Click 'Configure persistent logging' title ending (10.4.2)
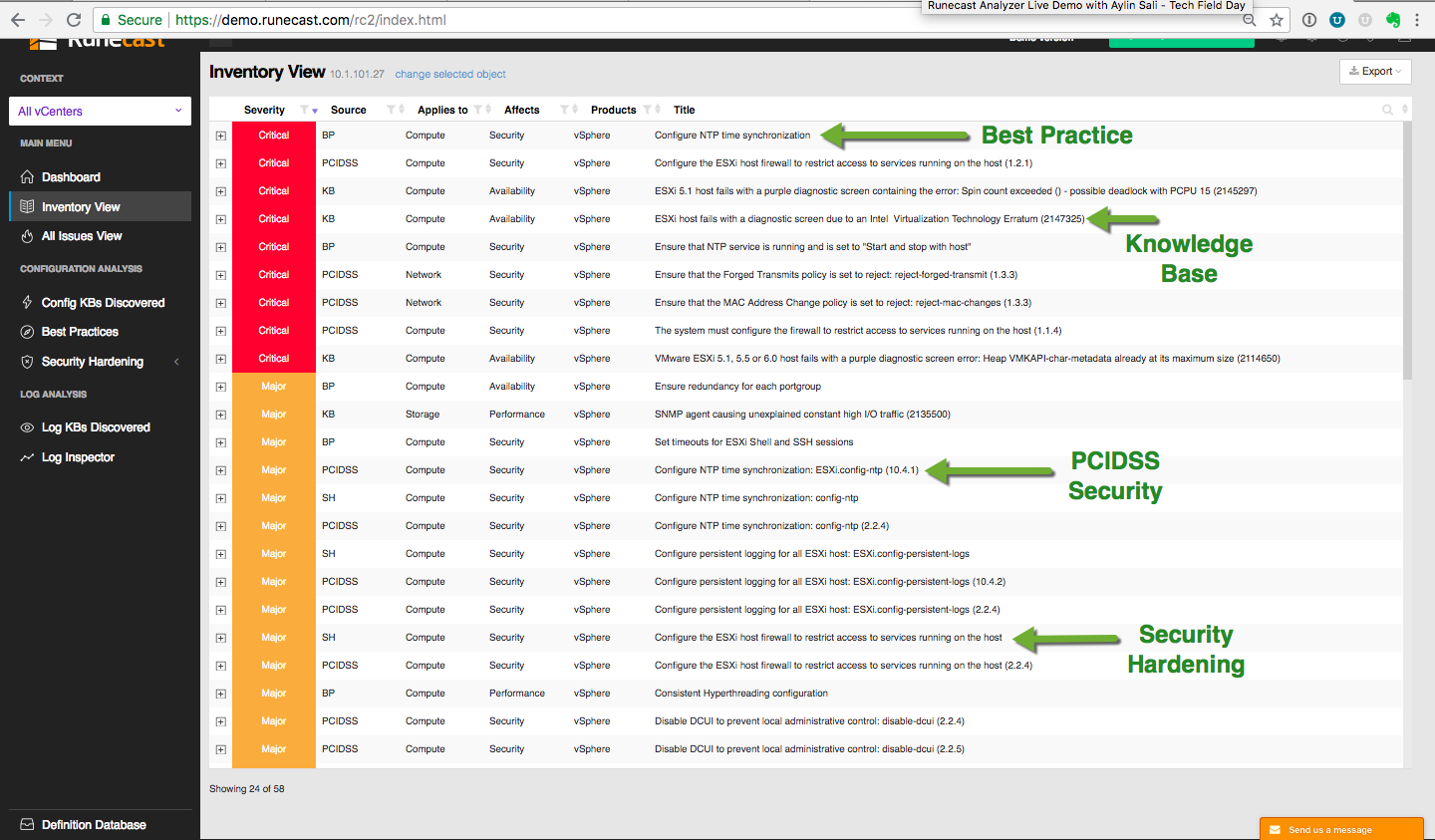Screen dimensions: 1435x840 tap(830, 582)
